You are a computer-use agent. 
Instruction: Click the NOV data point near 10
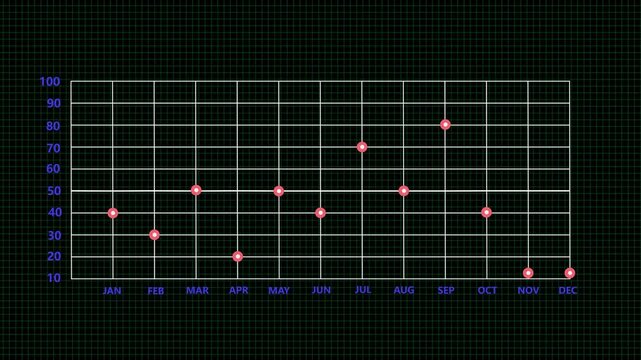(528, 273)
